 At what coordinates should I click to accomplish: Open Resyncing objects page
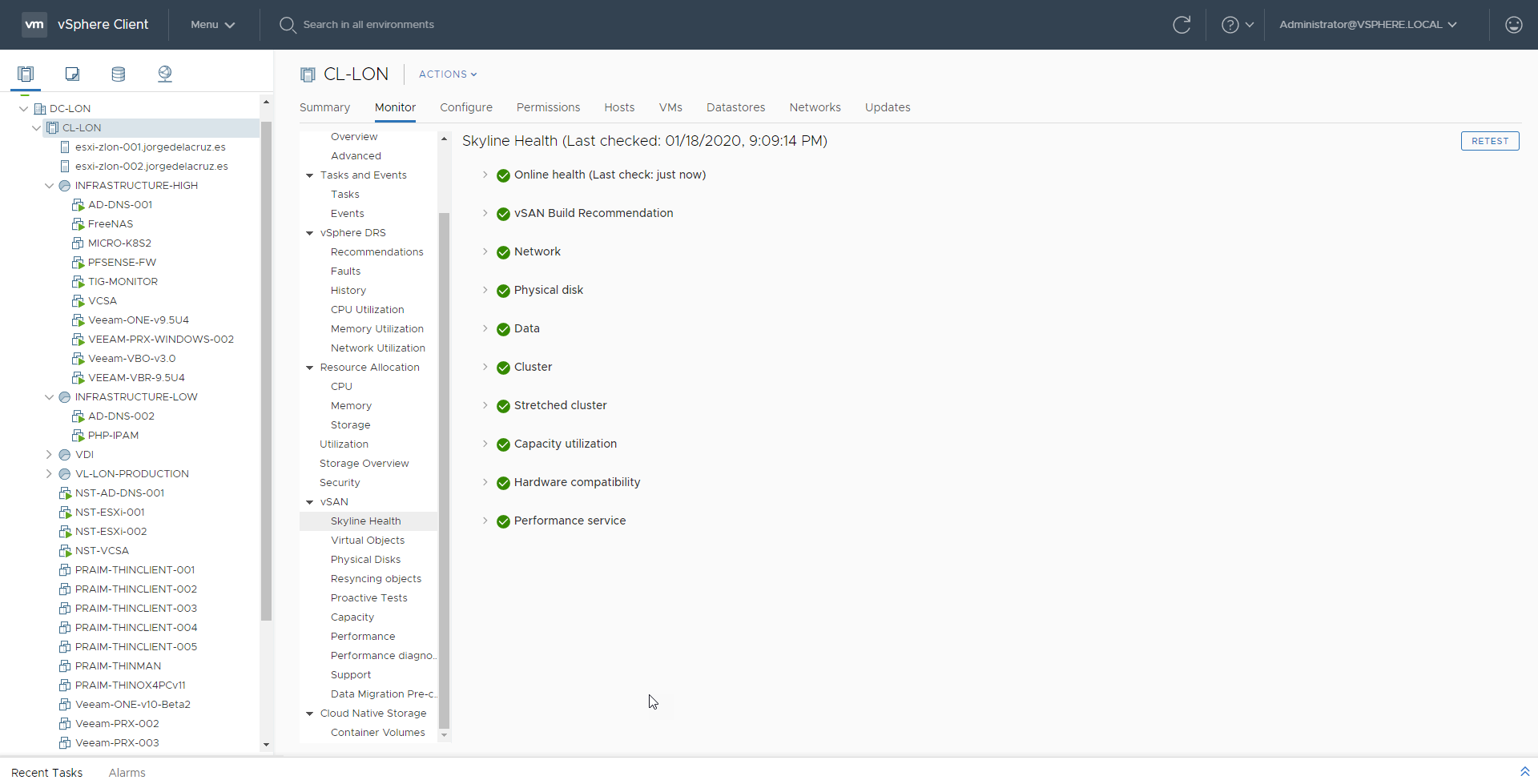pyautogui.click(x=376, y=579)
